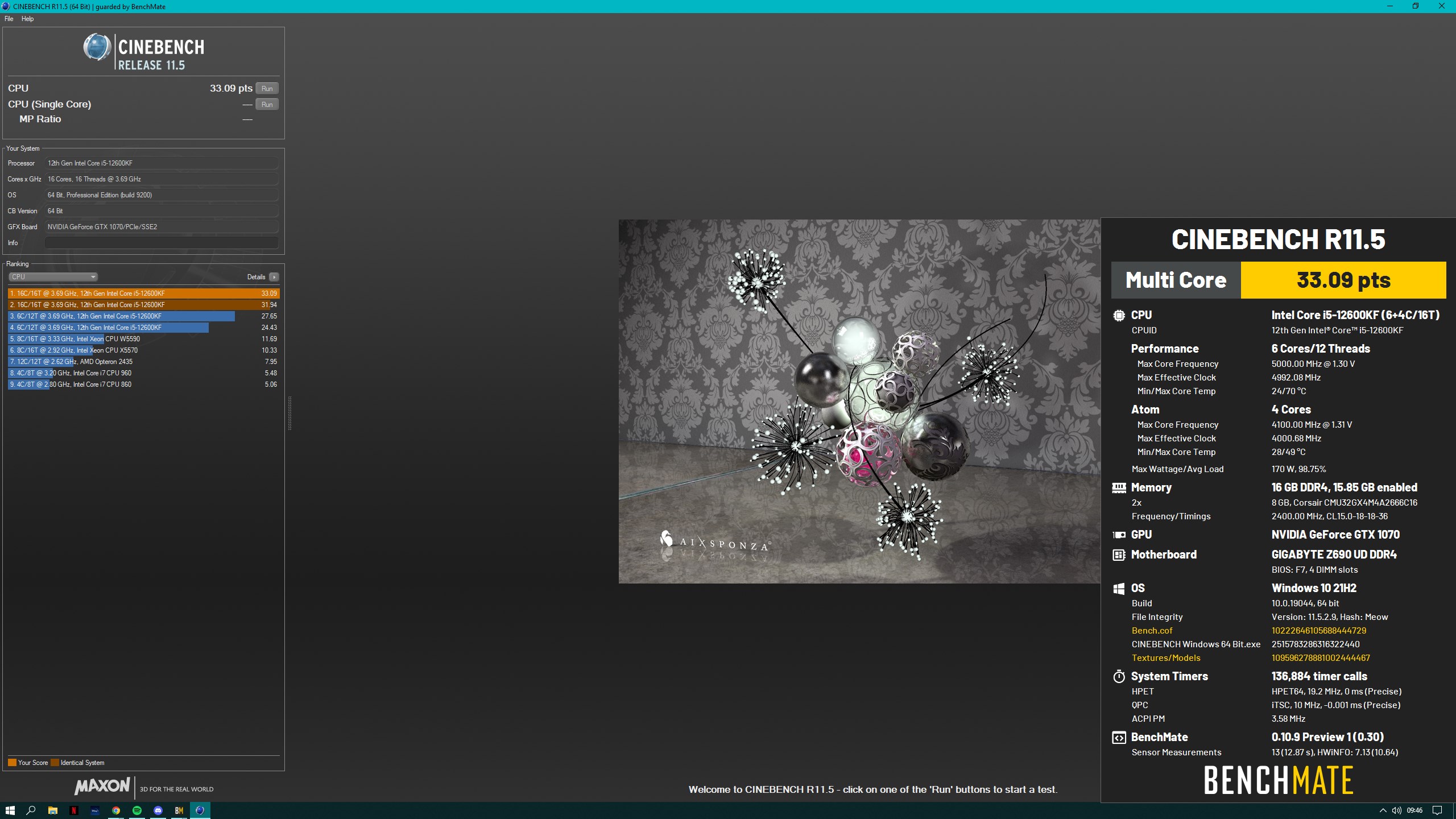Click the Bench.cof hash value
1456x819 pixels.
(x=1319, y=630)
